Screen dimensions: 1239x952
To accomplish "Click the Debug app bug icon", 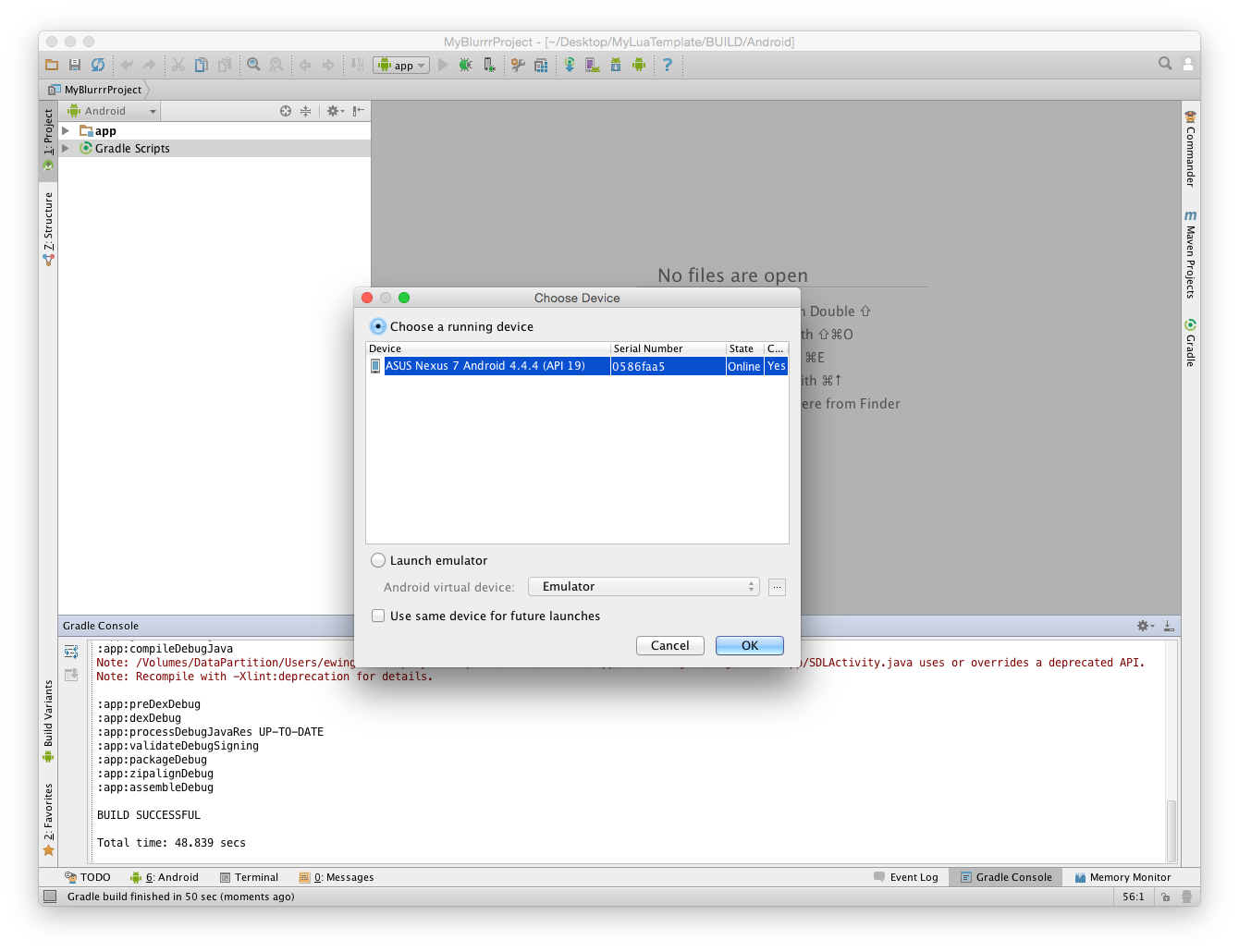I will pyautogui.click(x=465, y=65).
